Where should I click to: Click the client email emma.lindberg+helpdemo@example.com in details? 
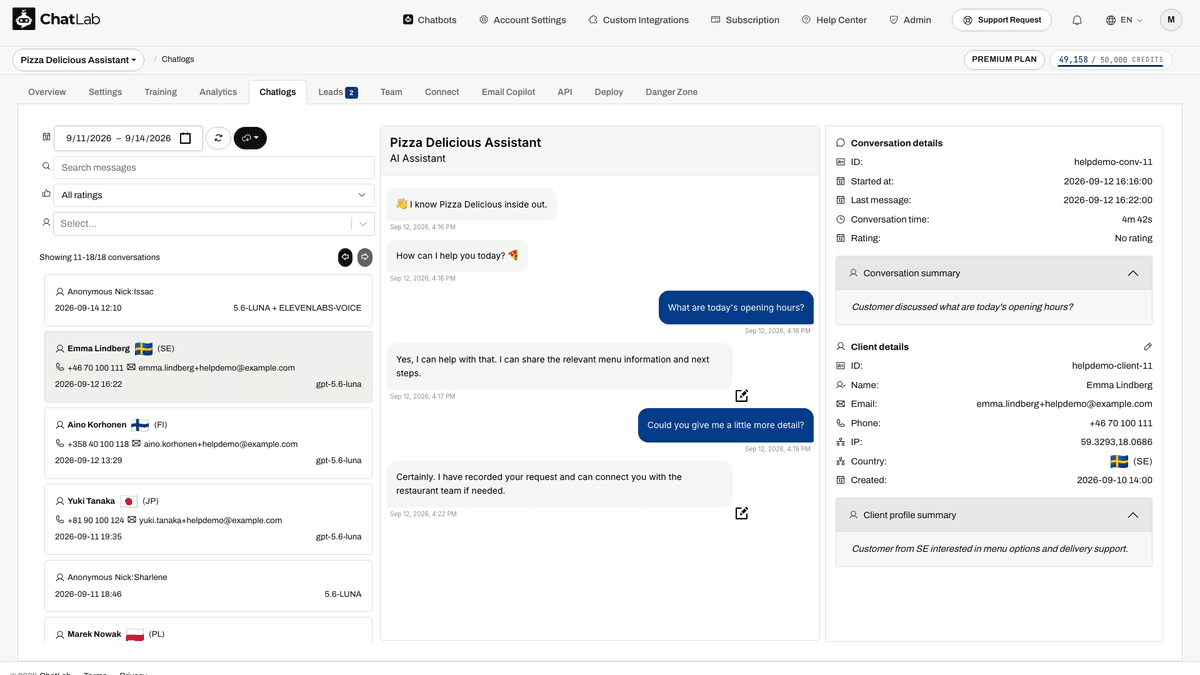1064,405
